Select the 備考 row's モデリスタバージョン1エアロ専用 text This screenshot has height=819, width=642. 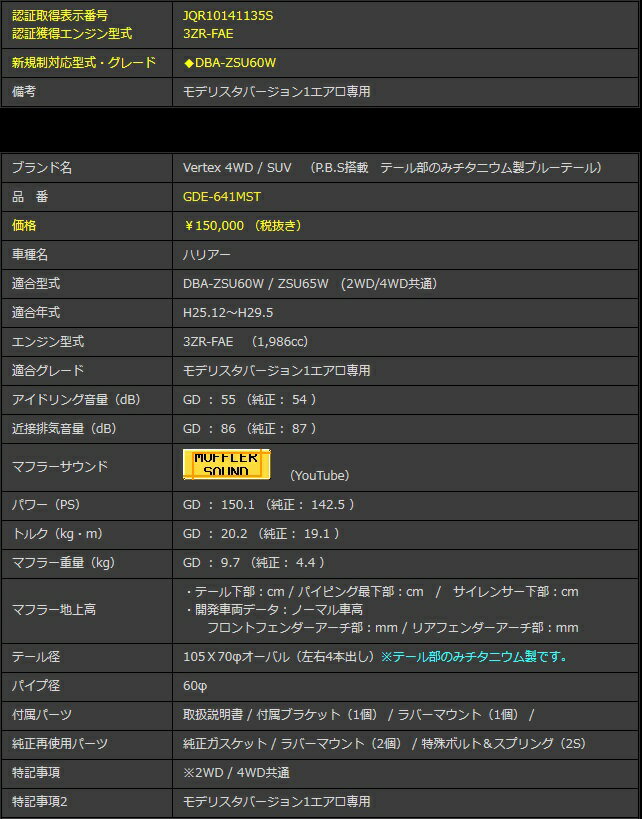tap(276, 91)
